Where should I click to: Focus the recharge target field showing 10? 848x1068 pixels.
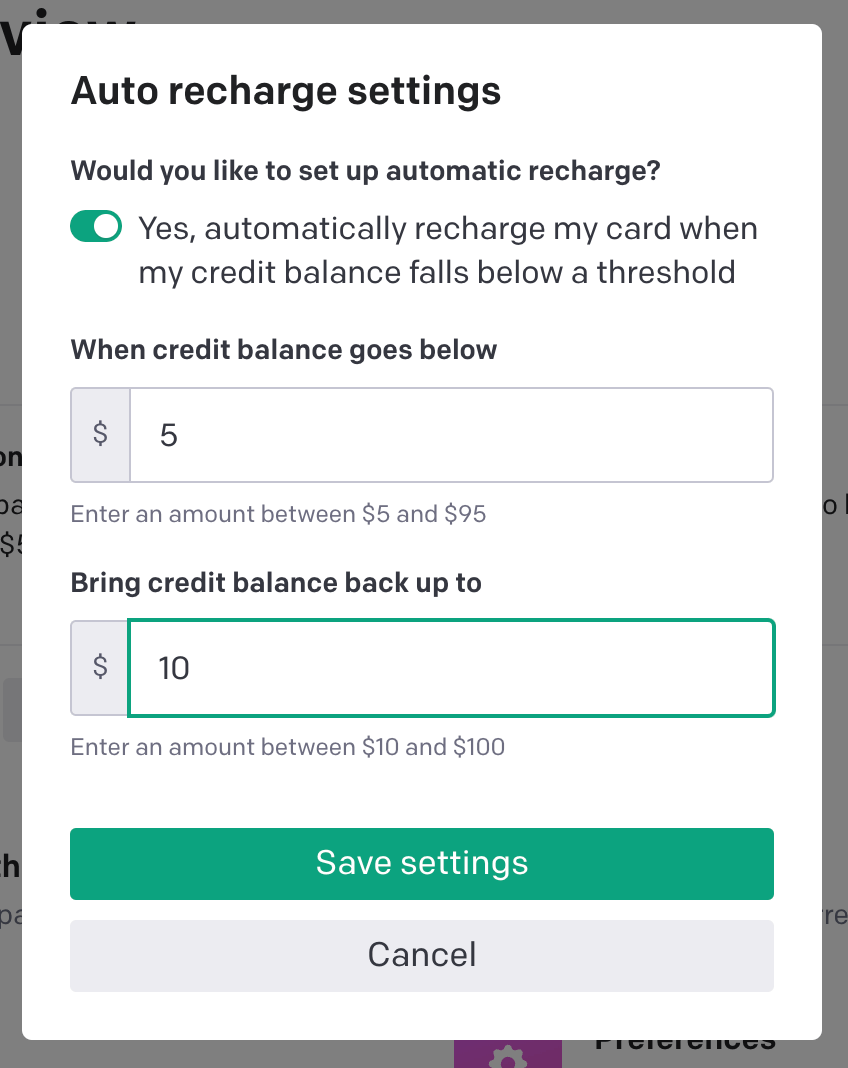tap(450, 668)
